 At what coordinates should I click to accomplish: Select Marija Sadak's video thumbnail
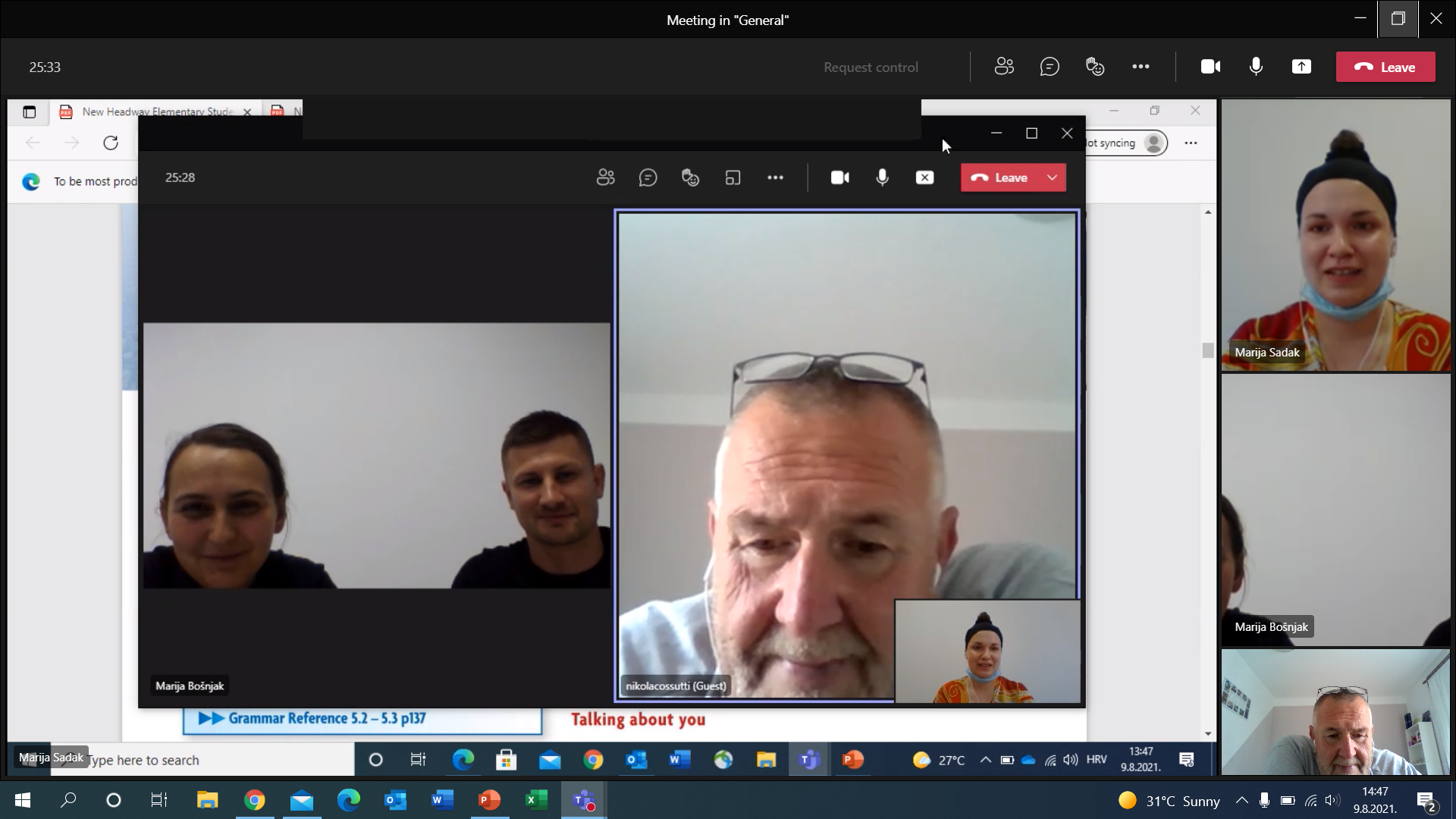(x=1335, y=235)
